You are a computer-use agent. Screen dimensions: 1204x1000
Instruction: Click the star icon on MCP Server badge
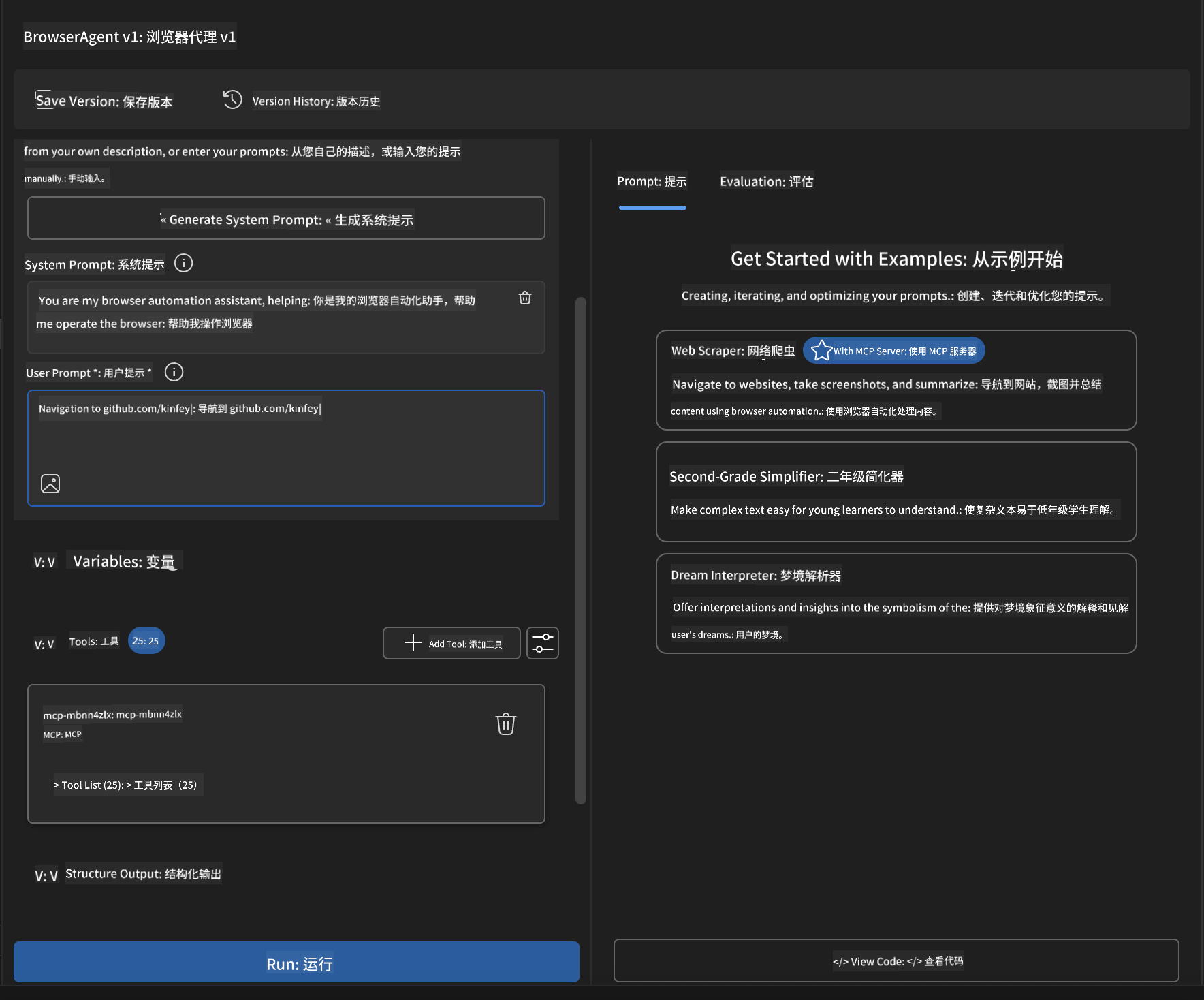(x=822, y=350)
